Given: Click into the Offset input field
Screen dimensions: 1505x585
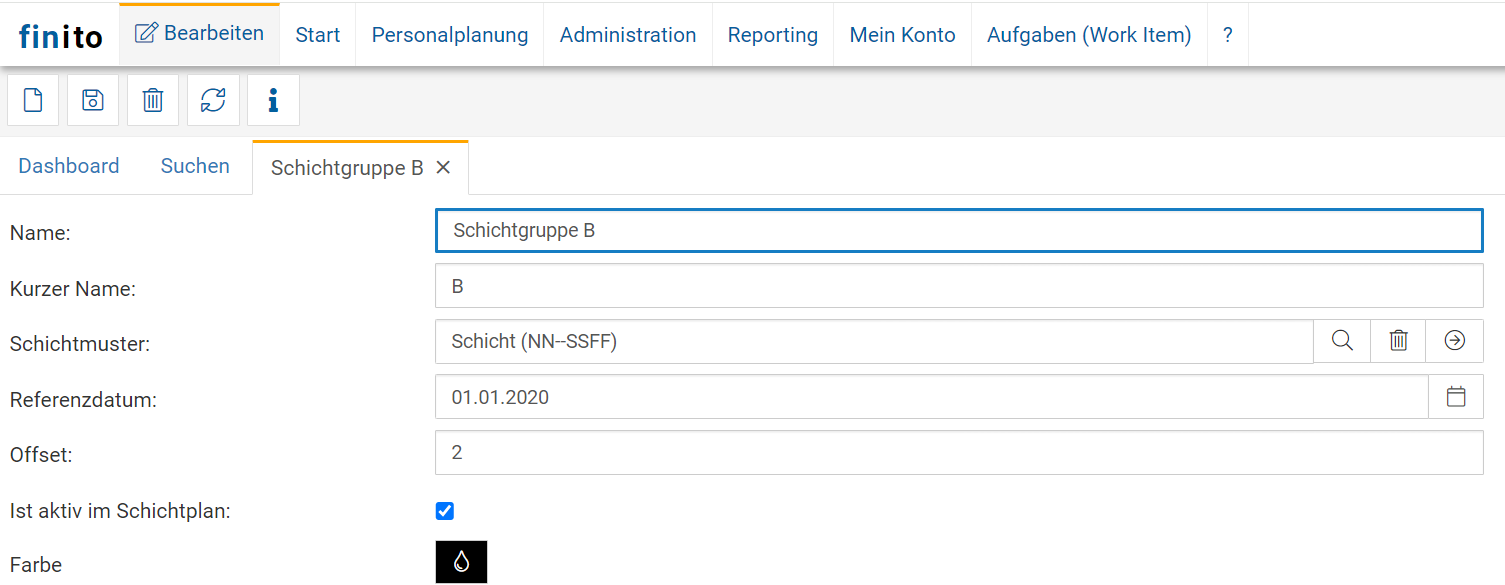Looking at the screenshot, I should [958, 453].
